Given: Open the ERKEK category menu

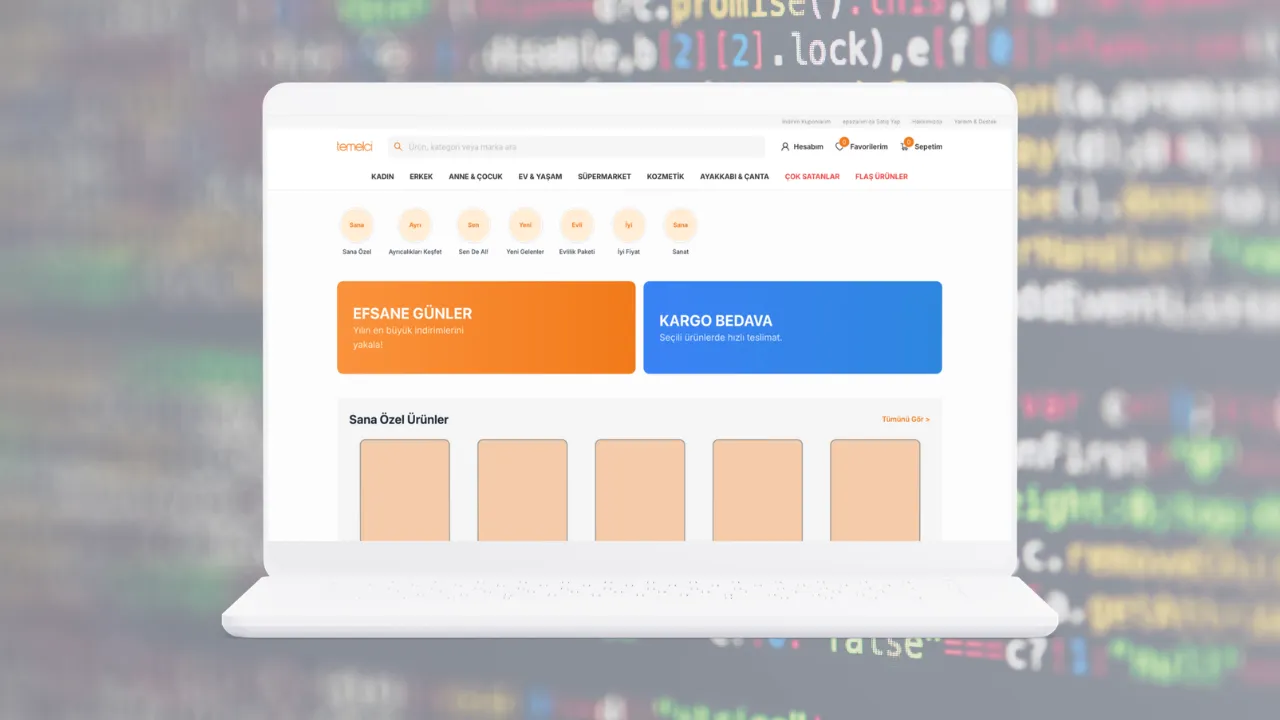Looking at the screenshot, I should (421, 177).
